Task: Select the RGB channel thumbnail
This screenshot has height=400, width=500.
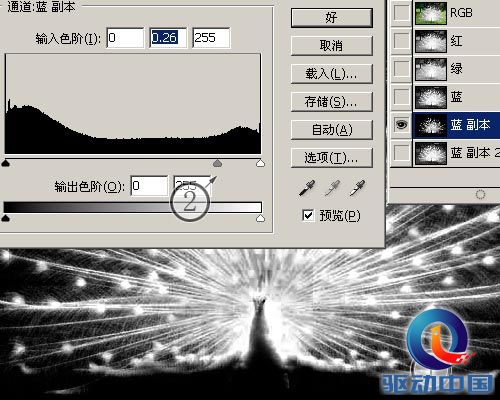Action: pos(431,13)
